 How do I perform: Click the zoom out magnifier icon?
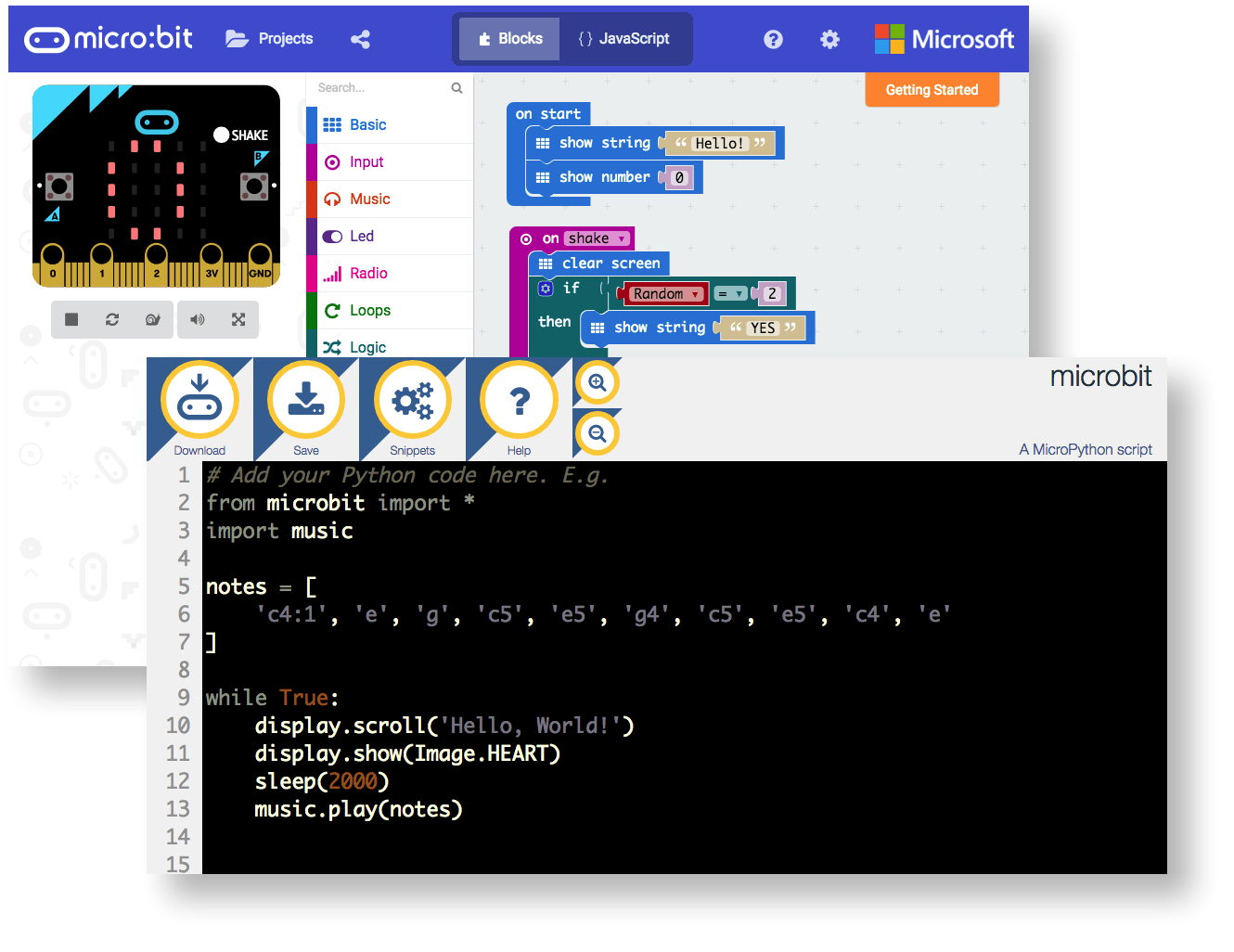598,433
